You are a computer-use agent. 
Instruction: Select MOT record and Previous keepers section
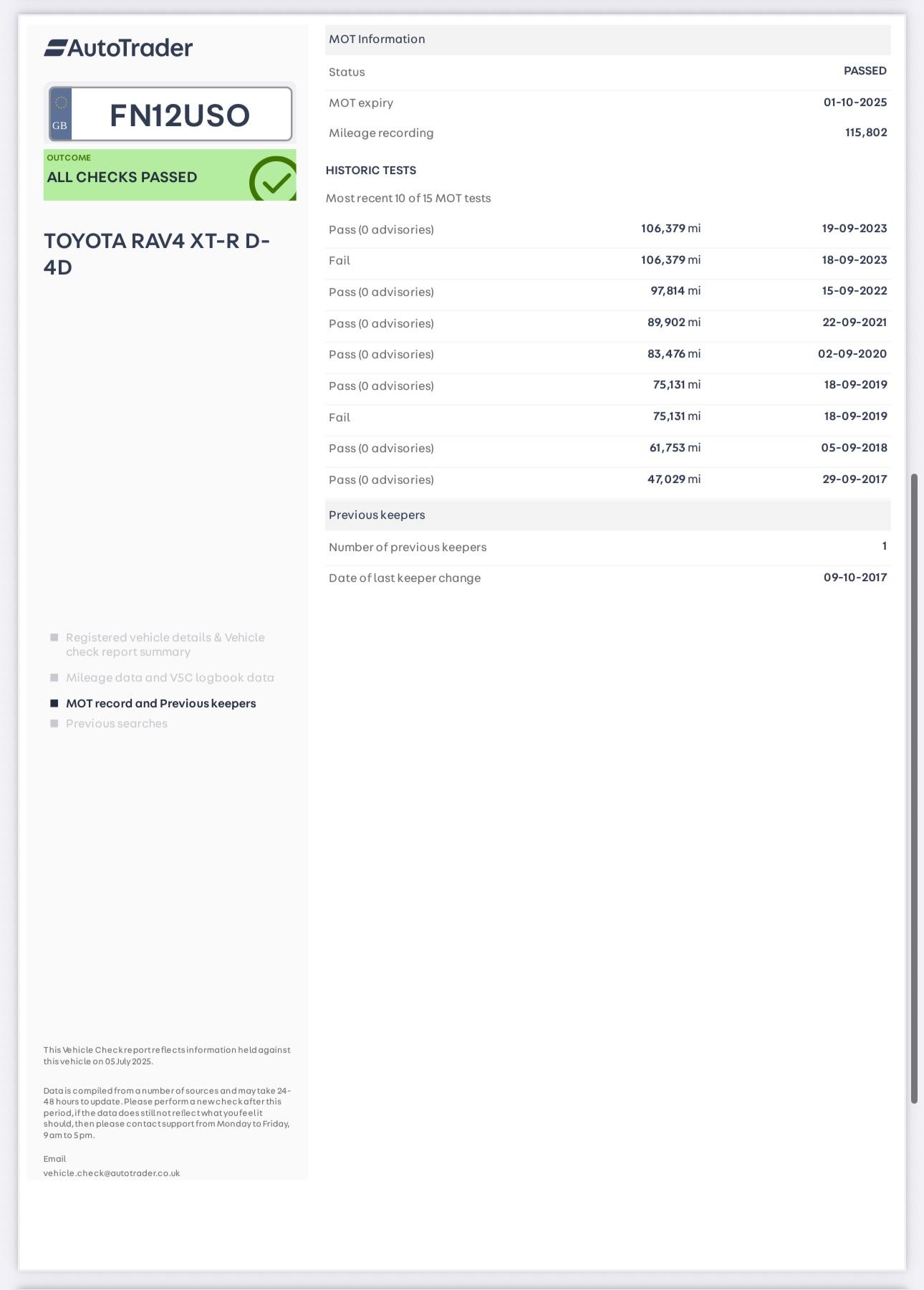click(x=161, y=703)
